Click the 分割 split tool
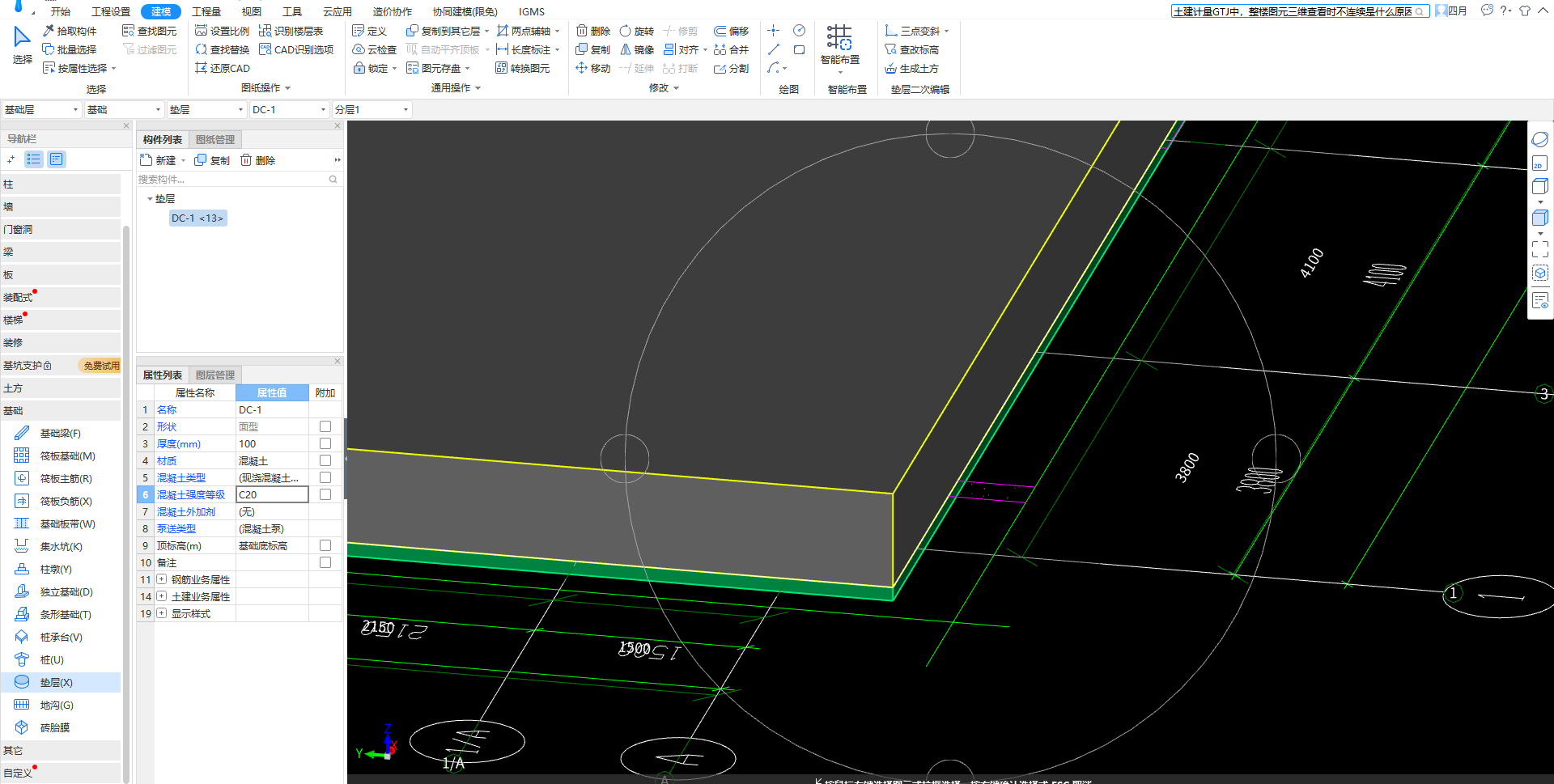 coord(732,68)
